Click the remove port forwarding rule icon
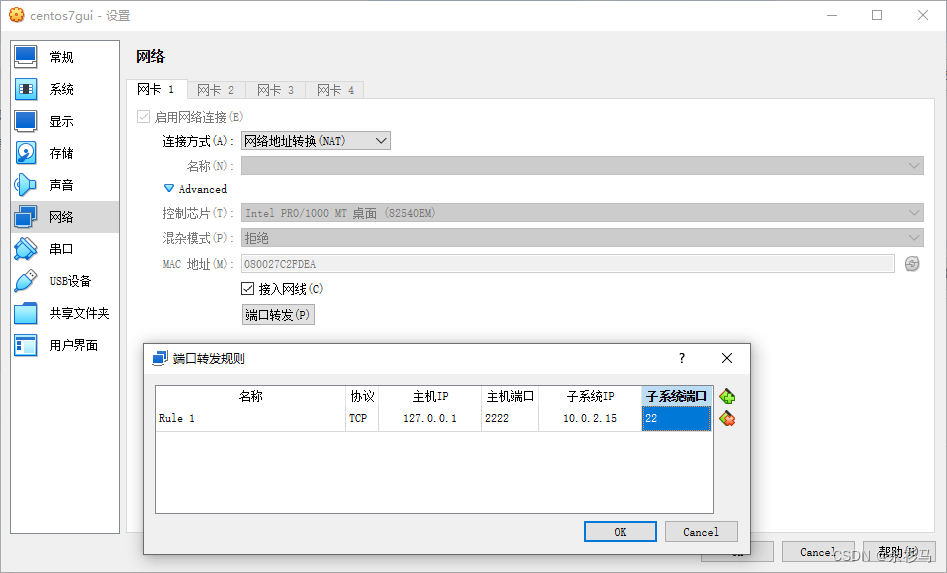This screenshot has height=573, width=947. coord(727,419)
